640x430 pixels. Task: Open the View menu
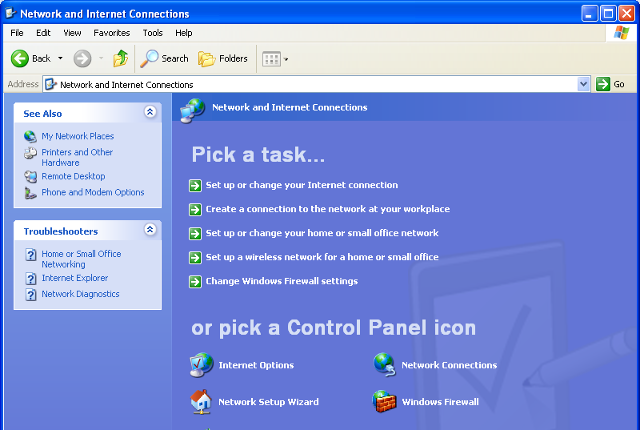tap(72, 33)
